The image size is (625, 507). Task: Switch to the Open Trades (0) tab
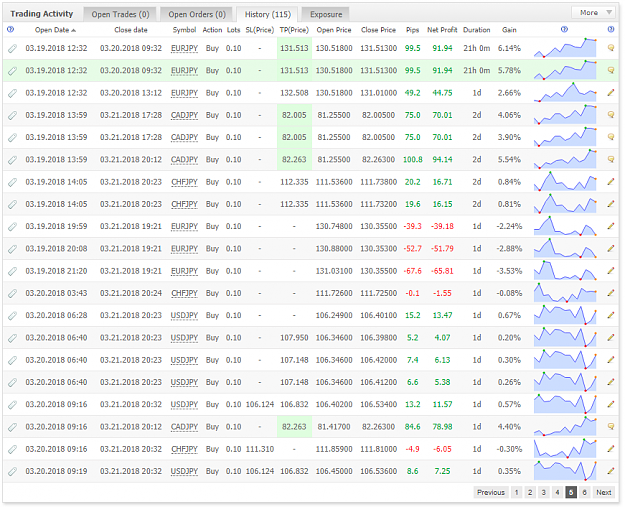pos(120,14)
